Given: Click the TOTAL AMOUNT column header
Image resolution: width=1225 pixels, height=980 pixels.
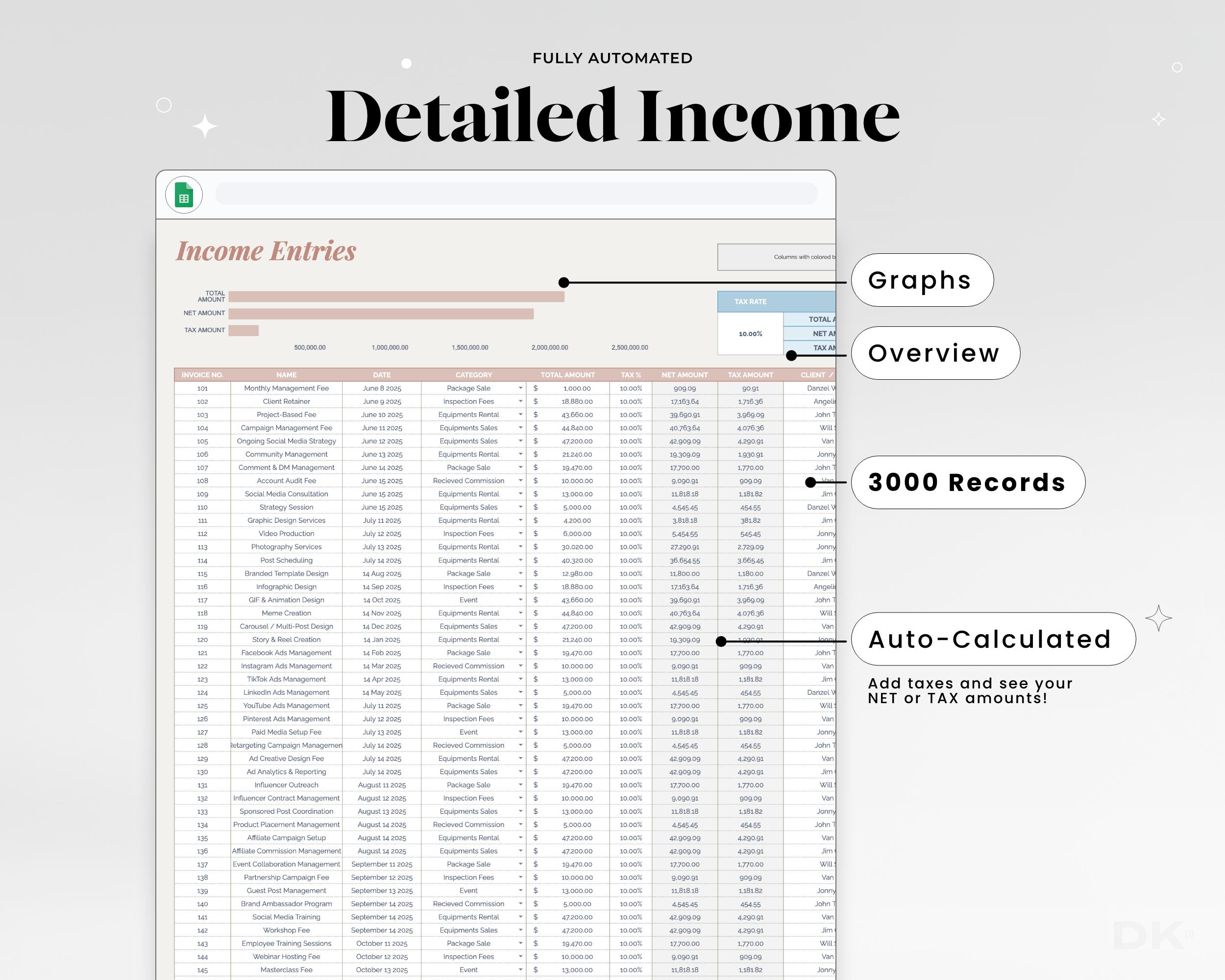Looking at the screenshot, I should 567,375.
